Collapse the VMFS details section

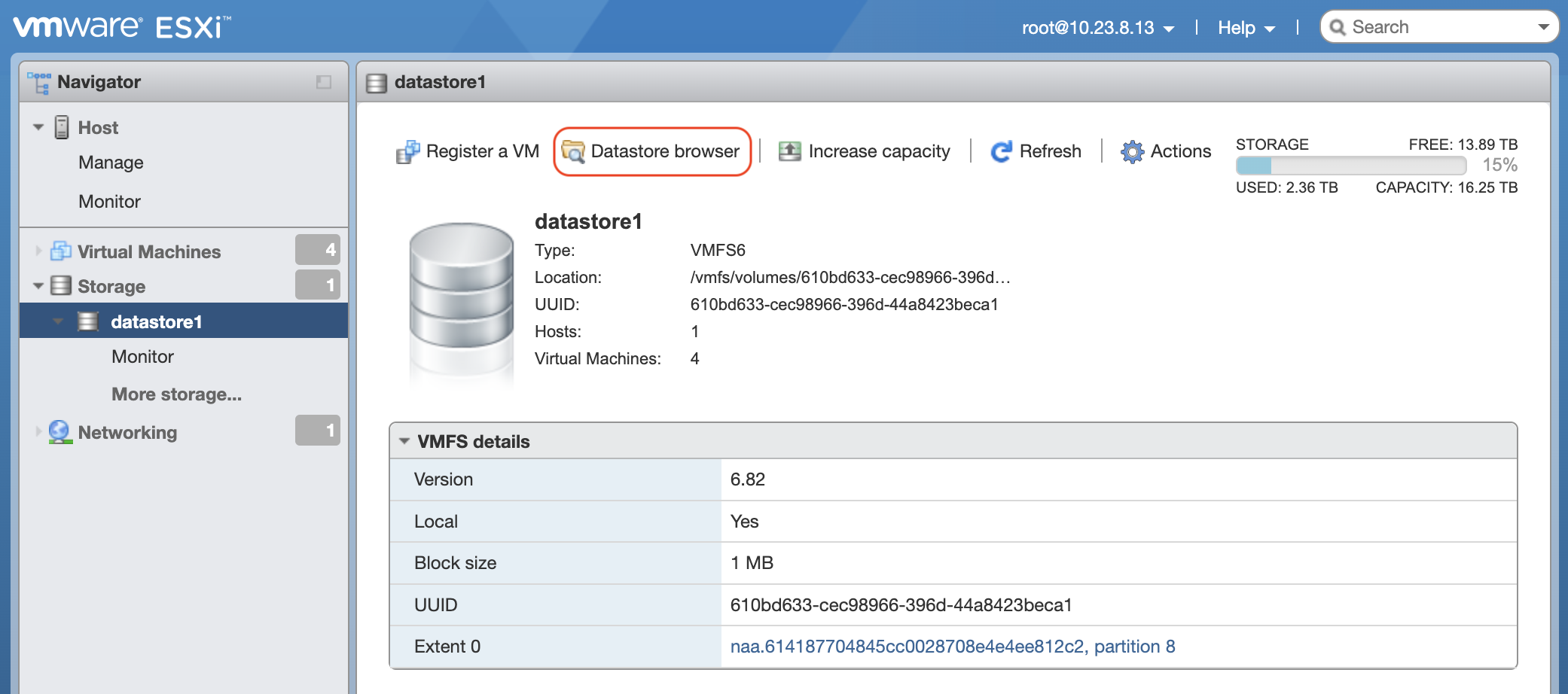pos(404,441)
